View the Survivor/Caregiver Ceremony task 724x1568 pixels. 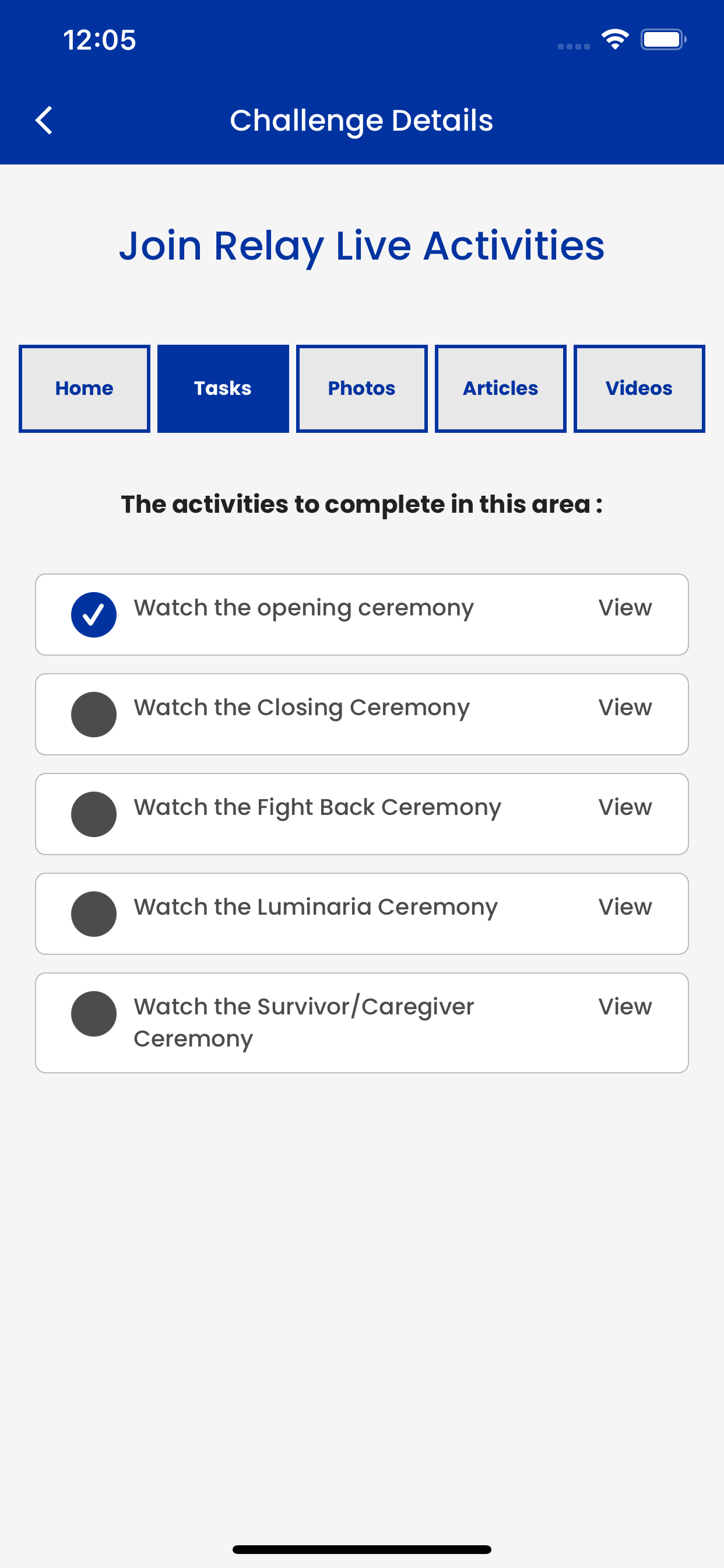(x=625, y=1007)
